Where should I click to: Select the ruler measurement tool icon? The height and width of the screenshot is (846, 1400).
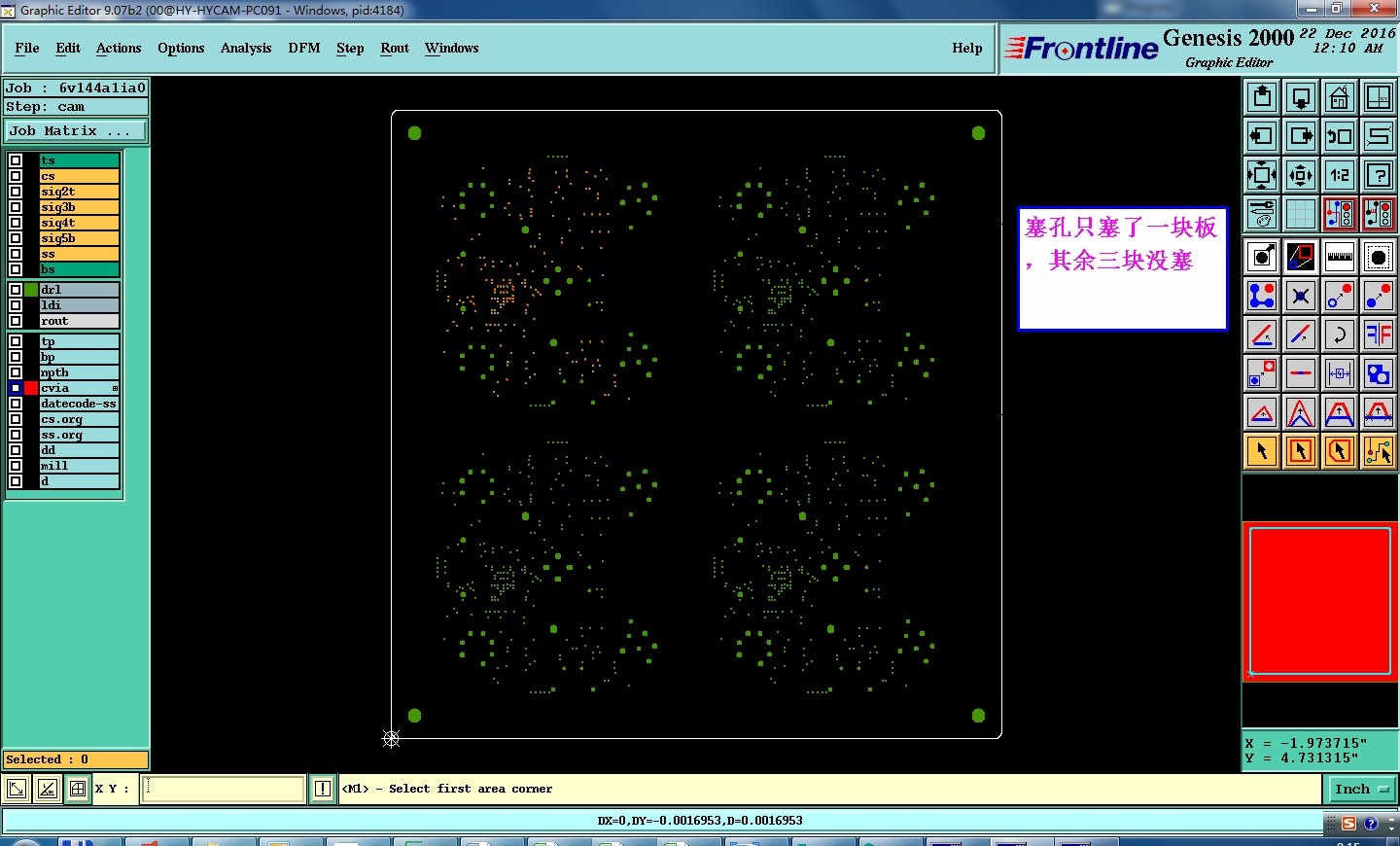(x=1340, y=257)
